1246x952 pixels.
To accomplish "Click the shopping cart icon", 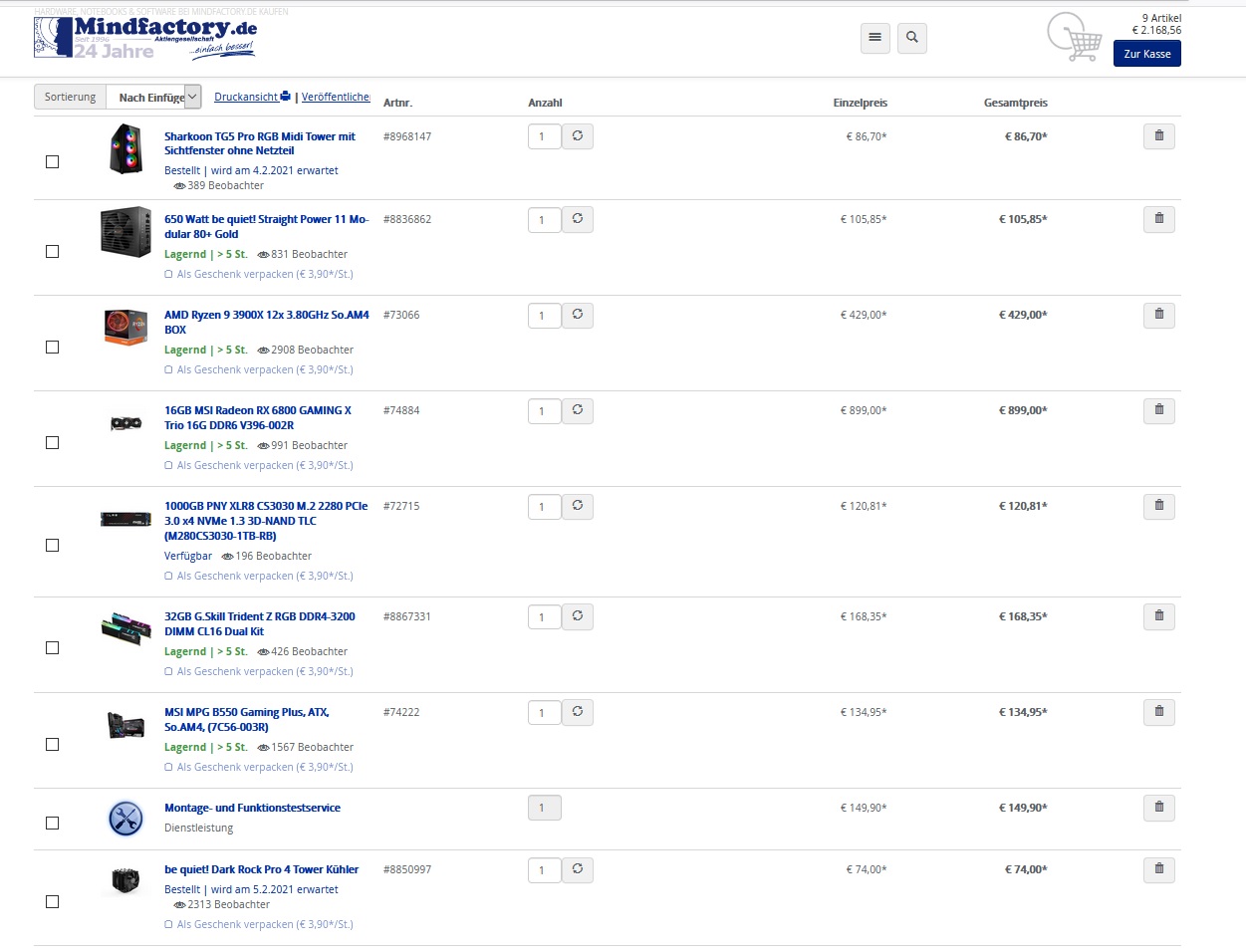I will point(1075,38).
